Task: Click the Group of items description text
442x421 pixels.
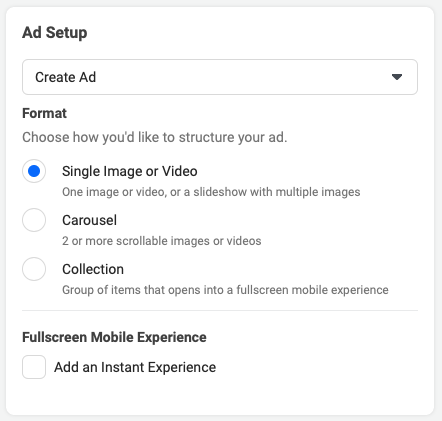Action: pyautogui.click(x=225, y=290)
